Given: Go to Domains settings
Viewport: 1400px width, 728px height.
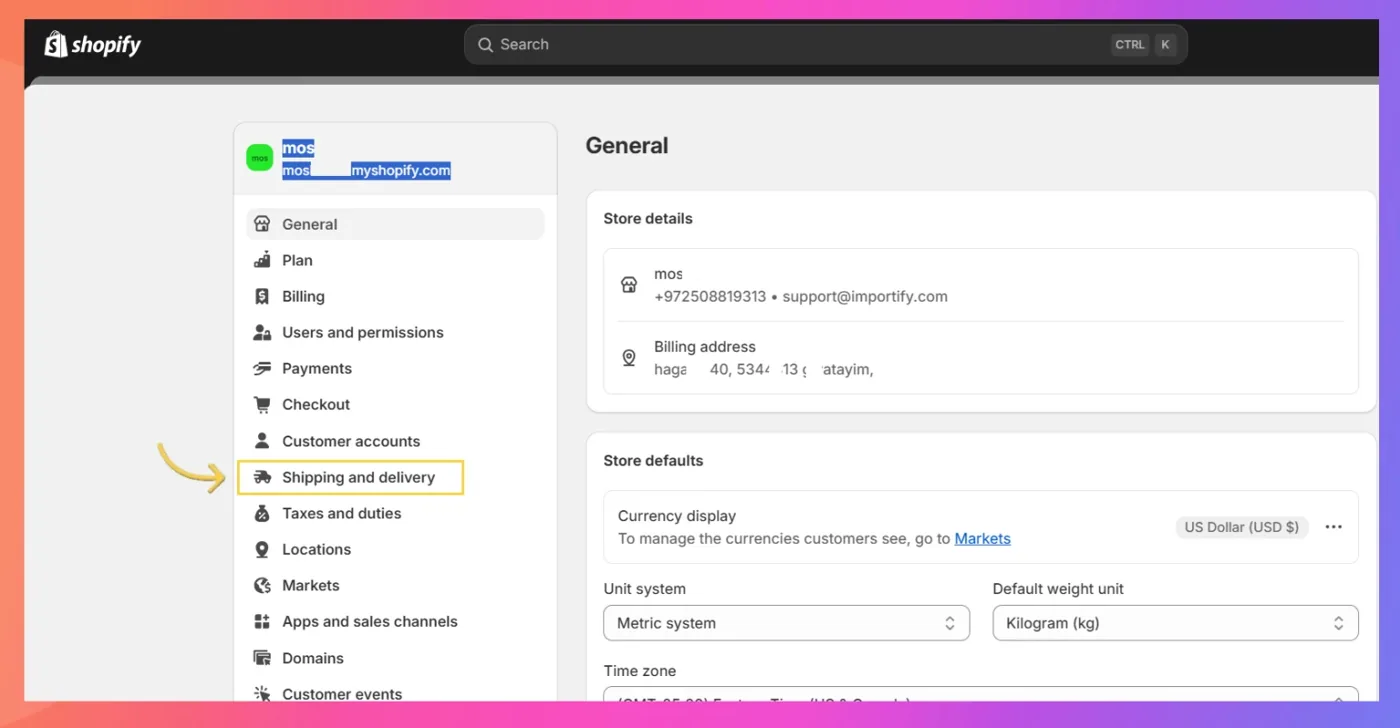Looking at the screenshot, I should (x=395, y=658).
